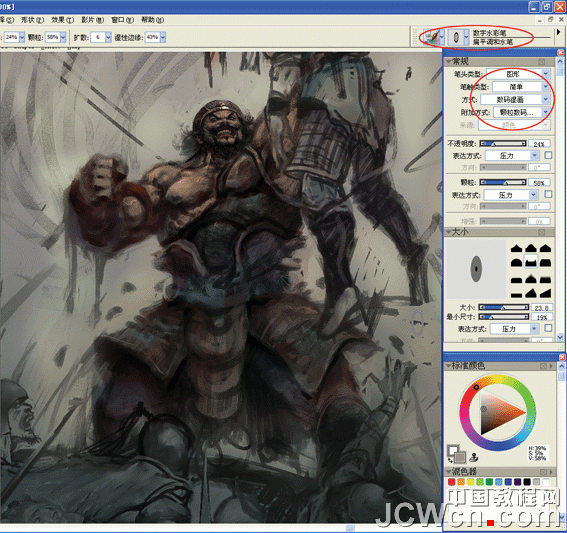
Task: Swap main and additional colors icon
Action: 450,461
